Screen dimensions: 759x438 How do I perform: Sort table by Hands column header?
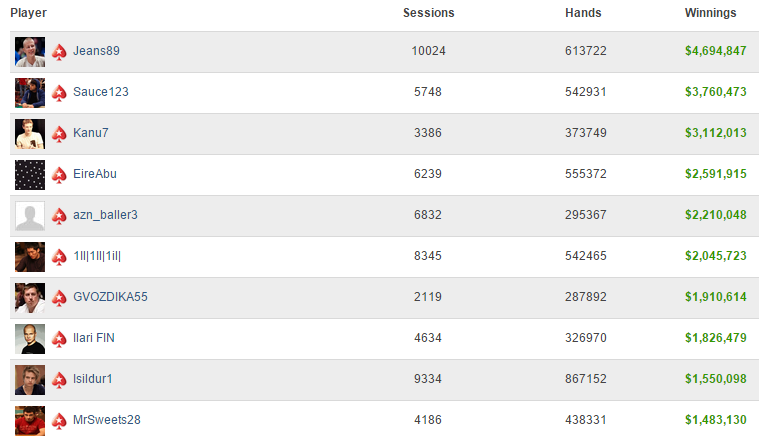tap(583, 13)
